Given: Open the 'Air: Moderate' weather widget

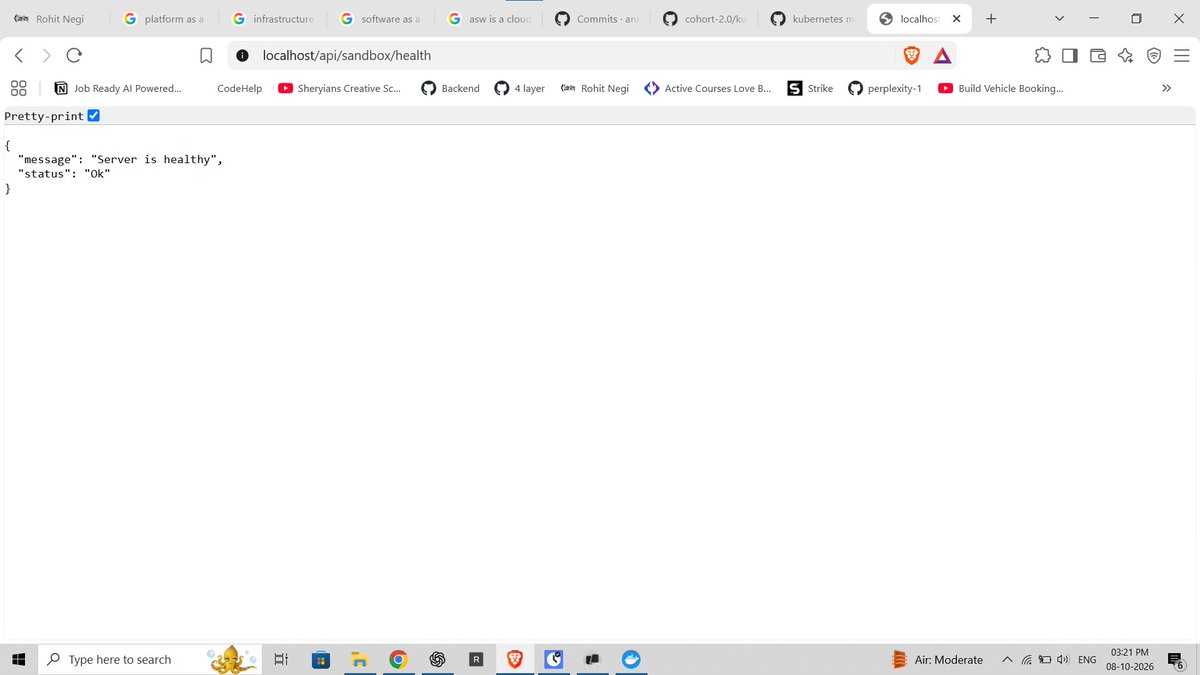Looking at the screenshot, I should [937, 660].
